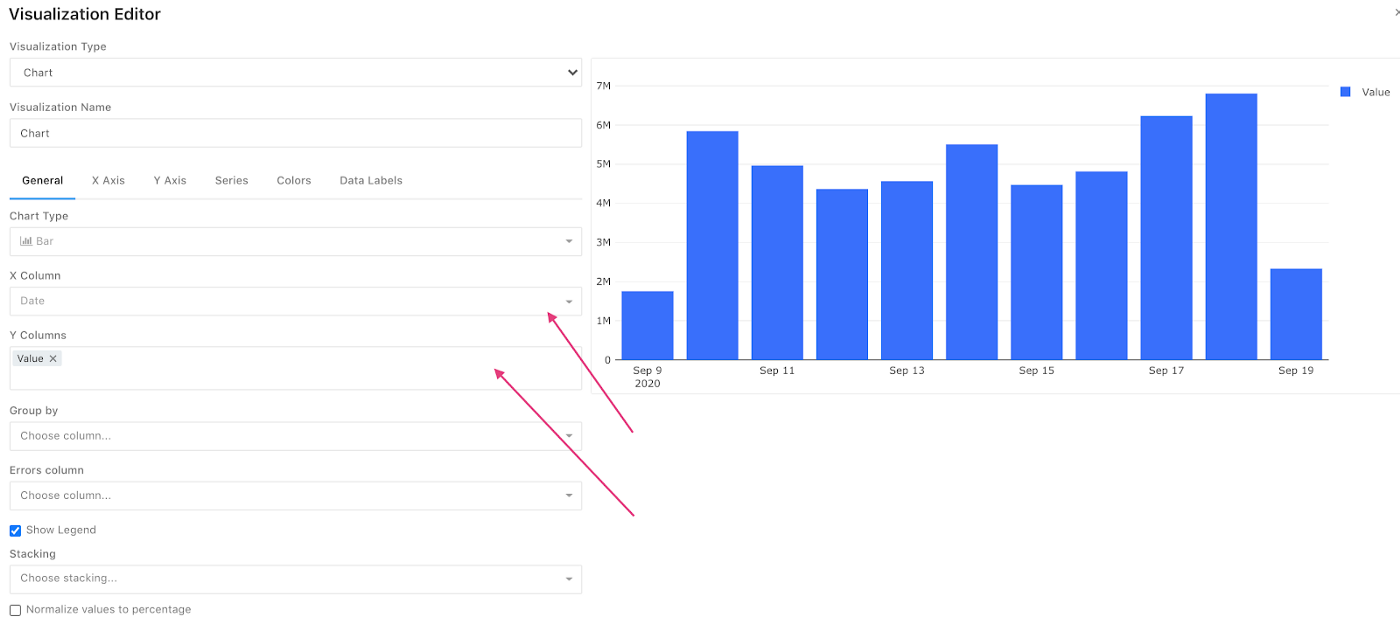1400x637 pixels.
Task: Click the Sep 13 axis label
Action: coord(907,371)
